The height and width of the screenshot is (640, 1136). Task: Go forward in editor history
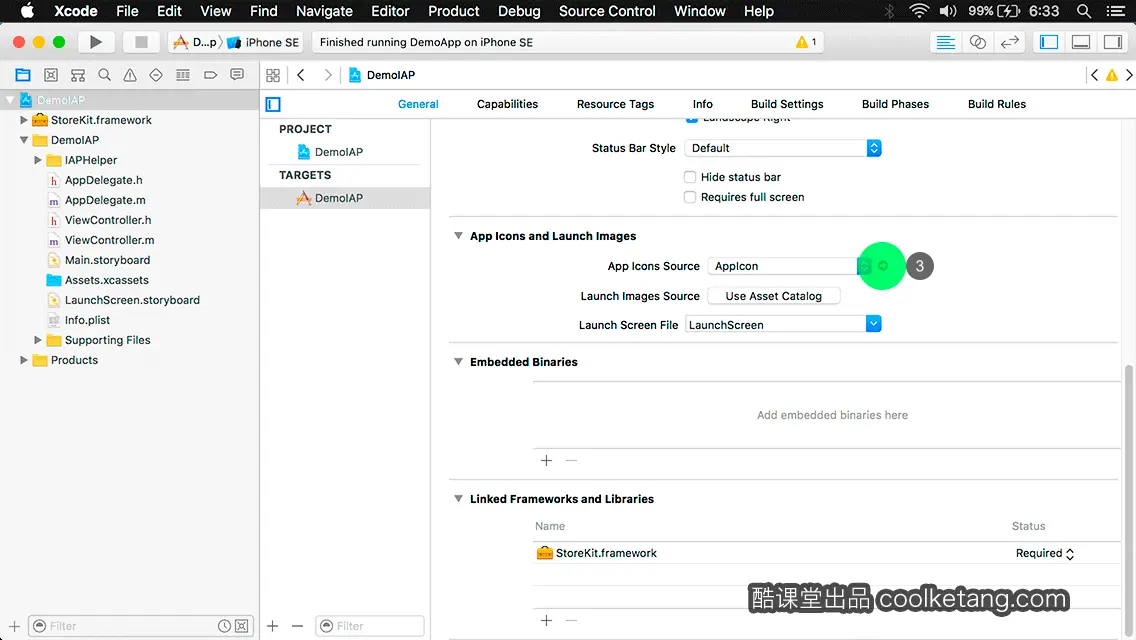(x=327, y=75)
